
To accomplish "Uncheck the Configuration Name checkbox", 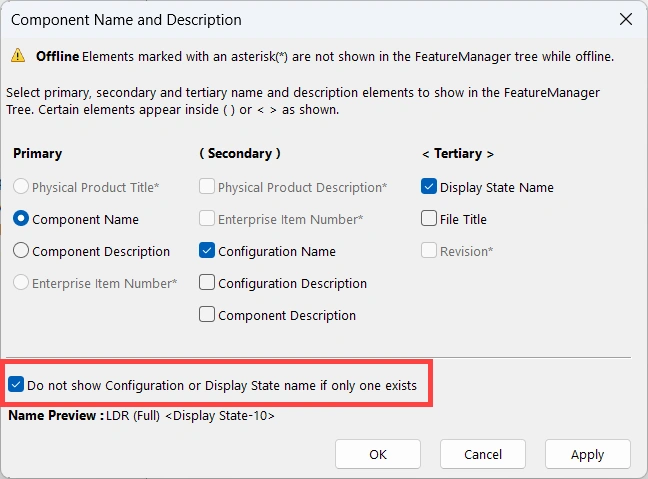I will (207, 251).
